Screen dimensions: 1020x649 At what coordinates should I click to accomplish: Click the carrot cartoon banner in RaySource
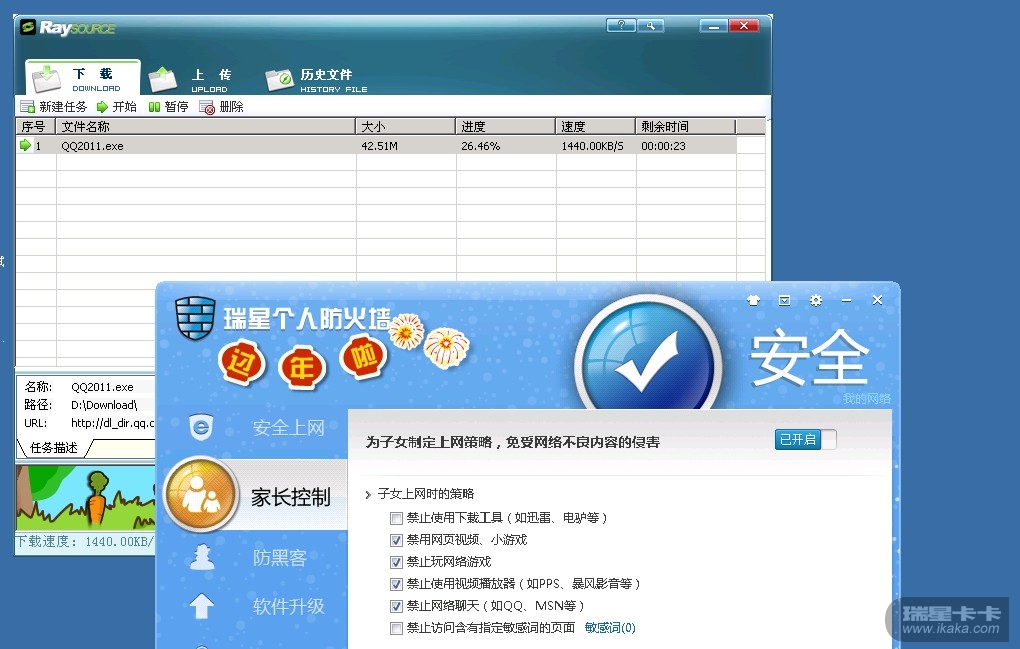tap(85, 497)
